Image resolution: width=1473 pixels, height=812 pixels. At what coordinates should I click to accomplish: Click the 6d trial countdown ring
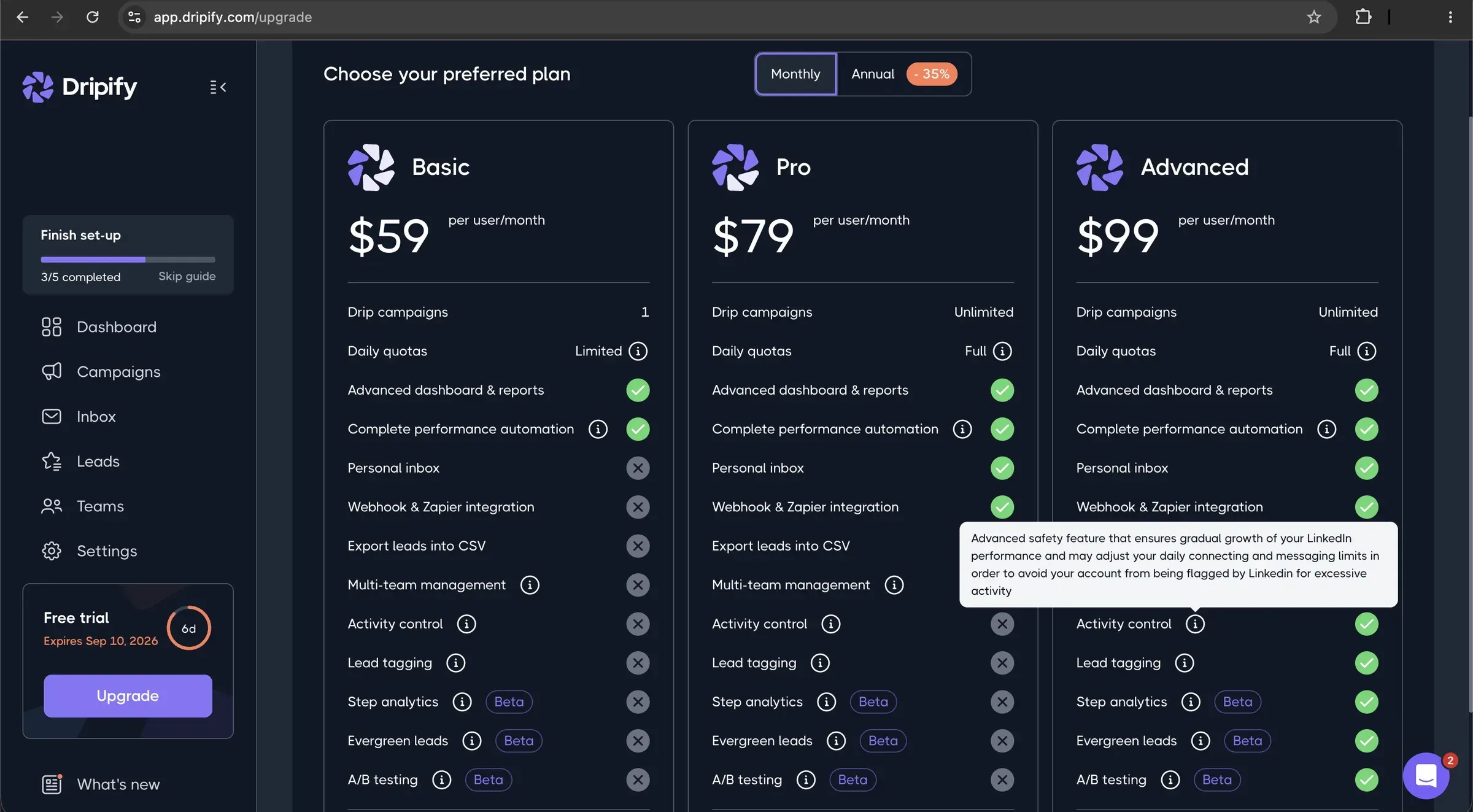tap(189, 628)
